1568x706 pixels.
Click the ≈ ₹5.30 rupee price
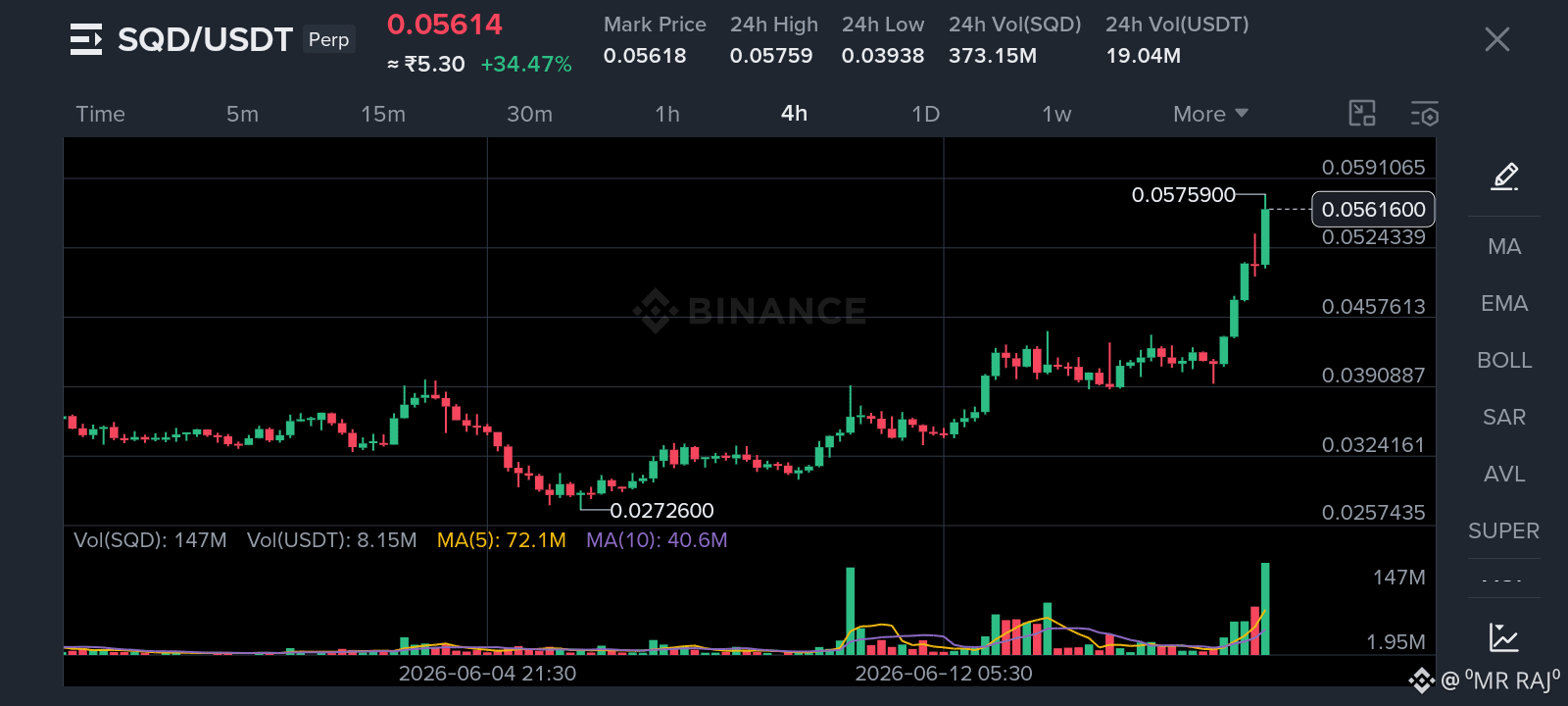click(426, 65)
